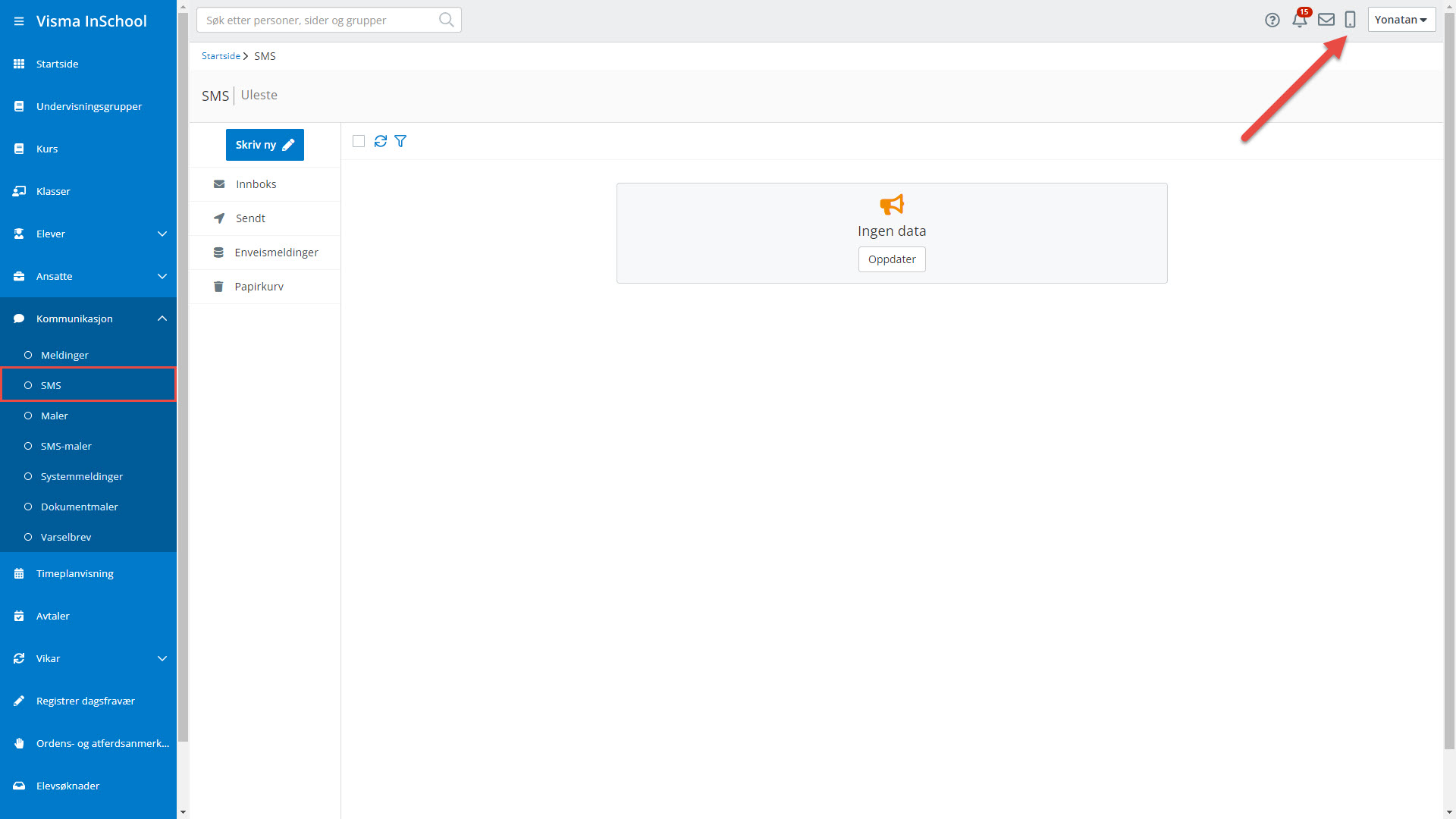This screenshot has width=1456, height=819.
Task: Click the Kurs book icon
Action: 19,149
